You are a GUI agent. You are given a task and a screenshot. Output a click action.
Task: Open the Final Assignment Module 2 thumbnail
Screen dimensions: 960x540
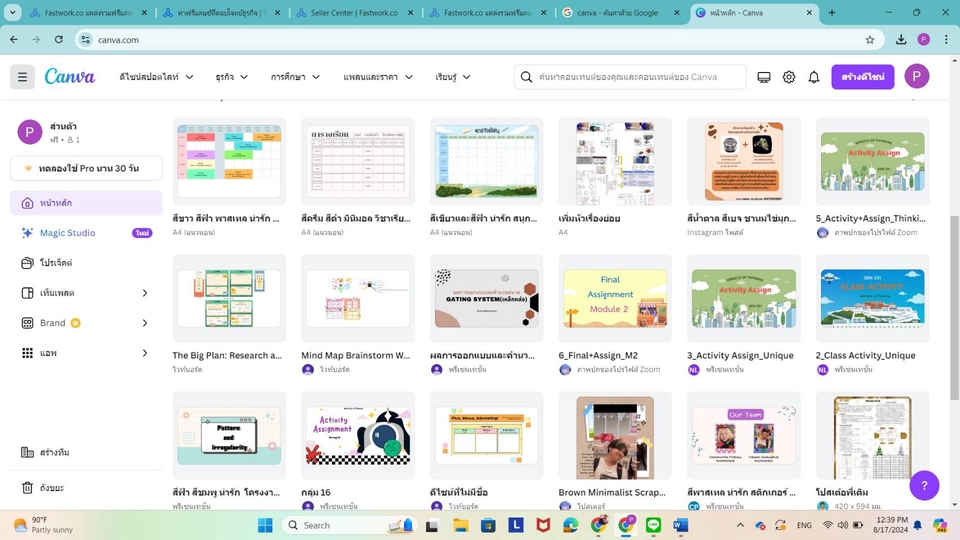615,298
